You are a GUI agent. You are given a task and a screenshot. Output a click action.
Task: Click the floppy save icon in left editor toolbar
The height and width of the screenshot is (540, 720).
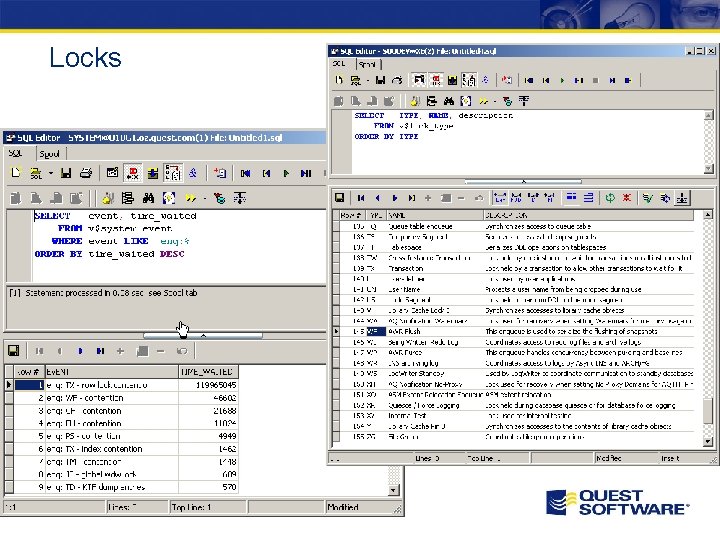tap(66, 173)
